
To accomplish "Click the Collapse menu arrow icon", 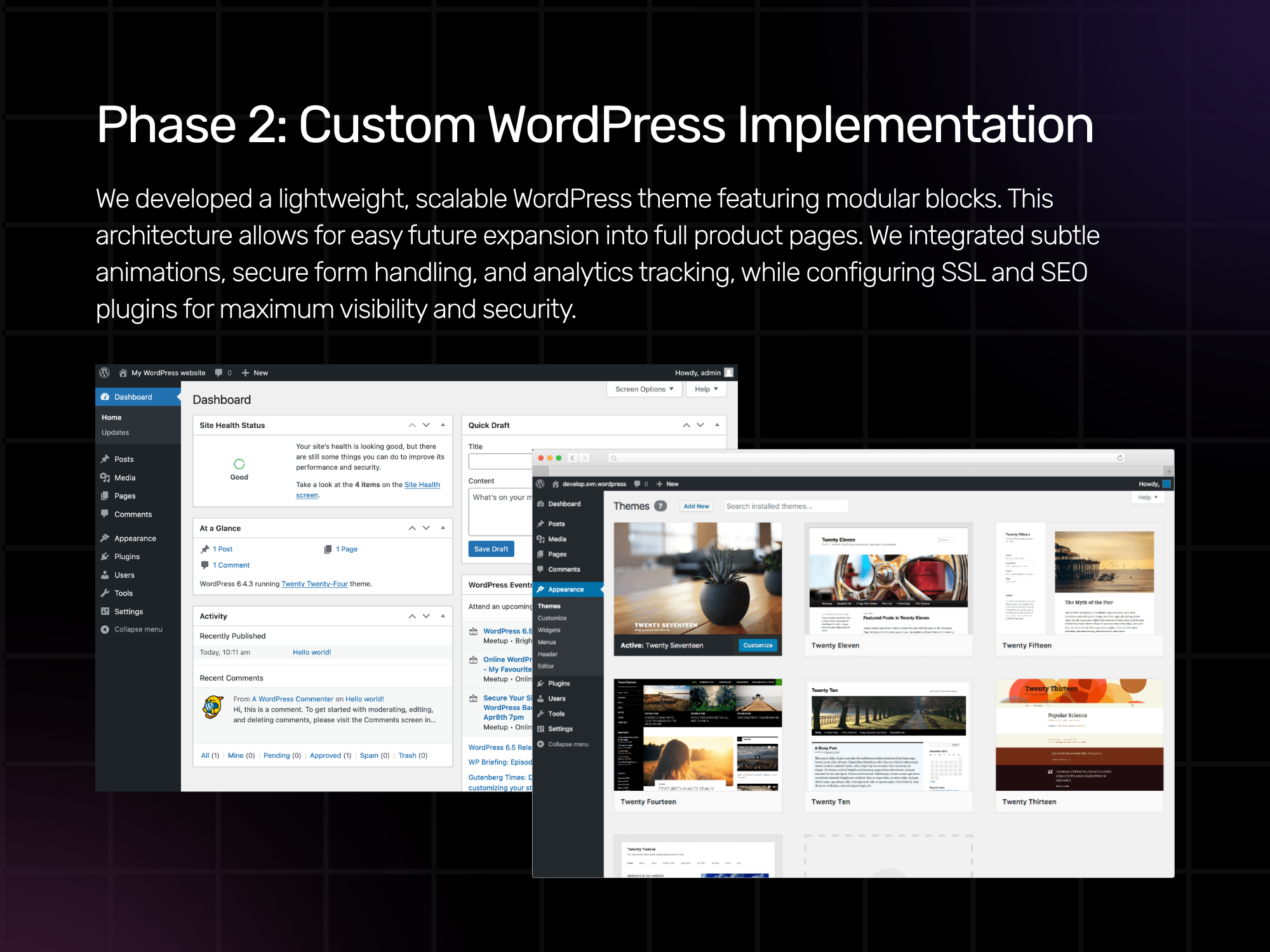I will (105, 630).
